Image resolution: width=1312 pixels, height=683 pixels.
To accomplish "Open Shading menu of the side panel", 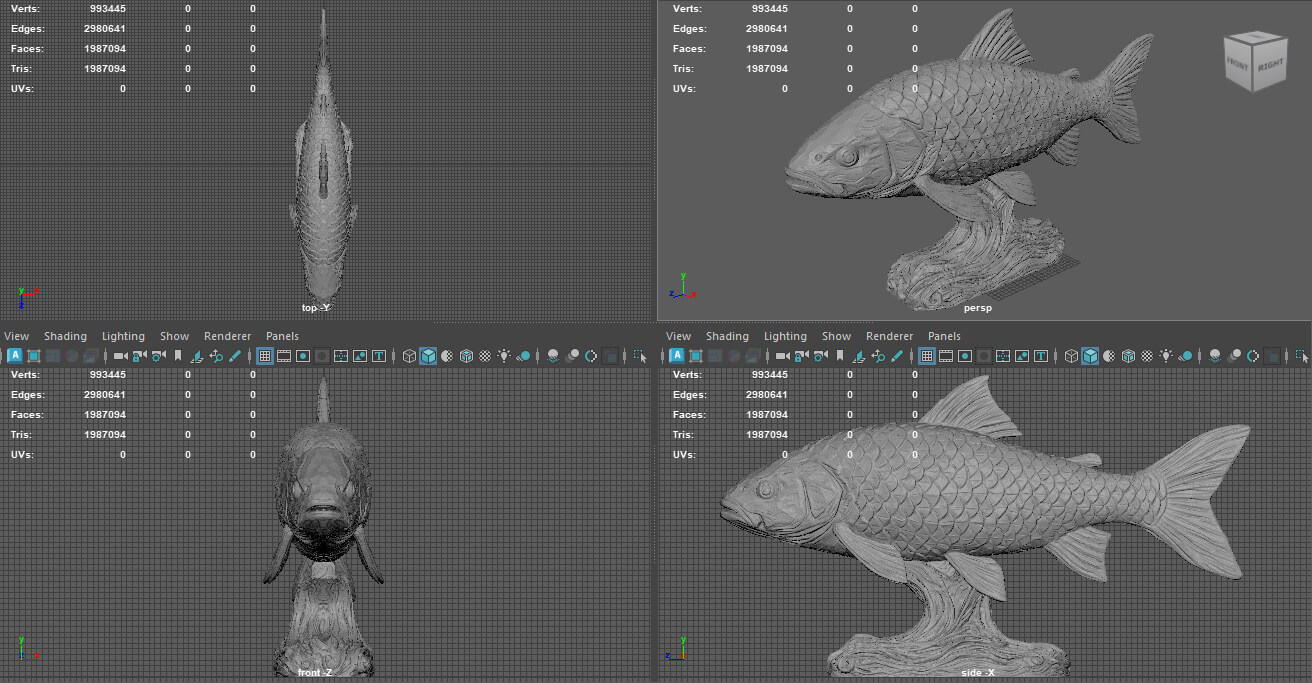I will pos(727,336).
